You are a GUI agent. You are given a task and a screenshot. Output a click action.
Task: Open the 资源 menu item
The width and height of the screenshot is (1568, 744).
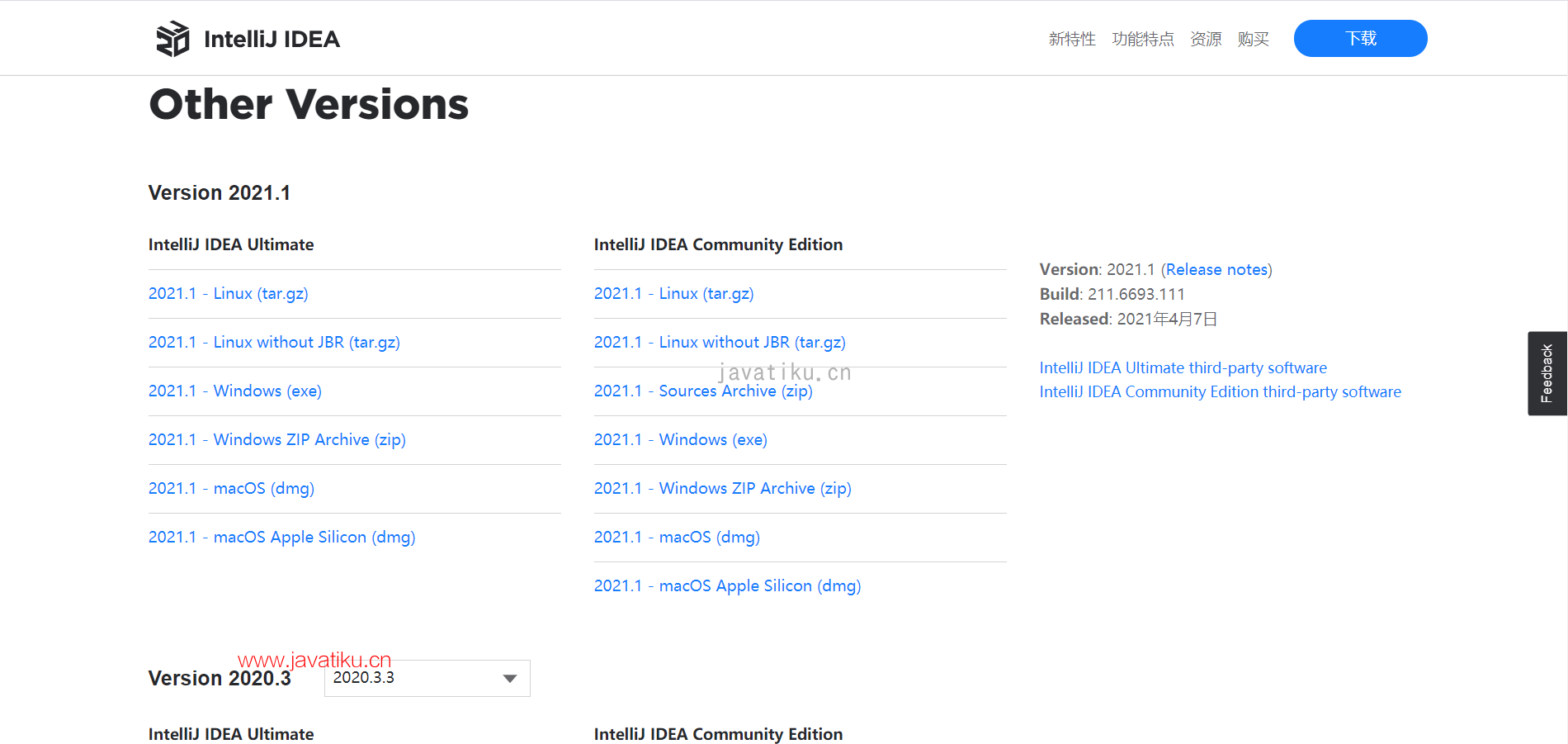pos(1206,39)
